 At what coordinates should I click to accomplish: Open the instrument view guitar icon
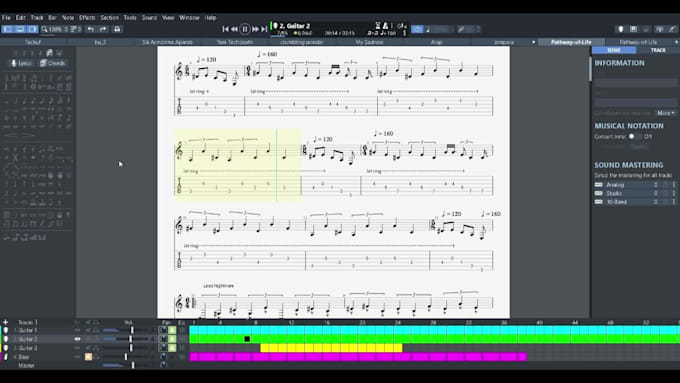point(621,29)
